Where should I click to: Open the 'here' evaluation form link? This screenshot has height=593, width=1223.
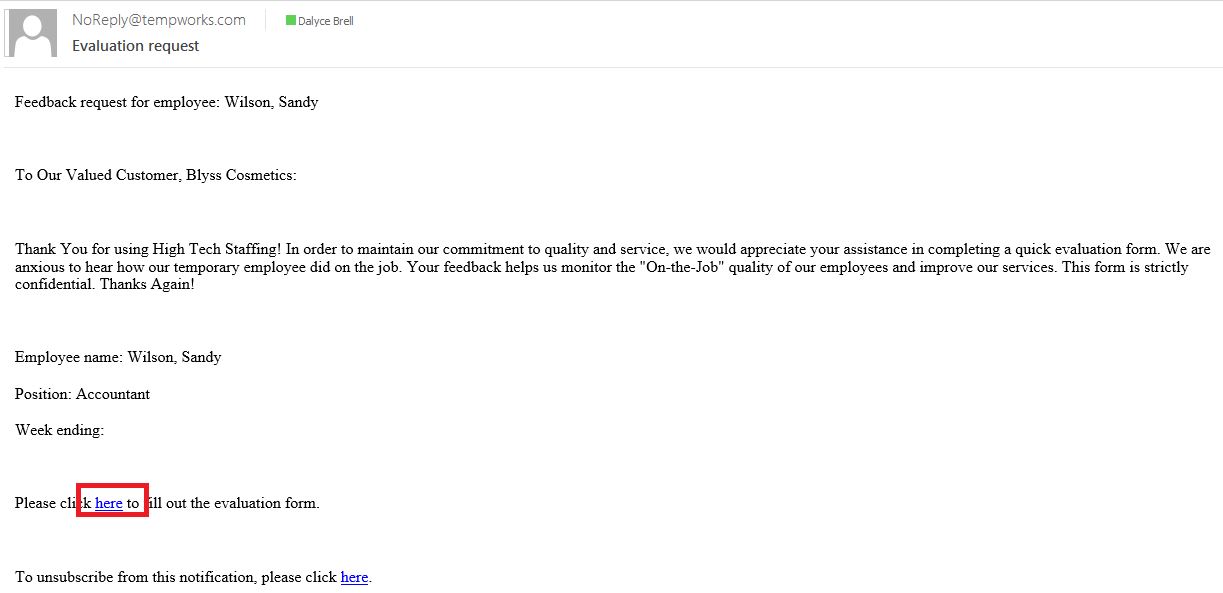(x=109, y=503)
